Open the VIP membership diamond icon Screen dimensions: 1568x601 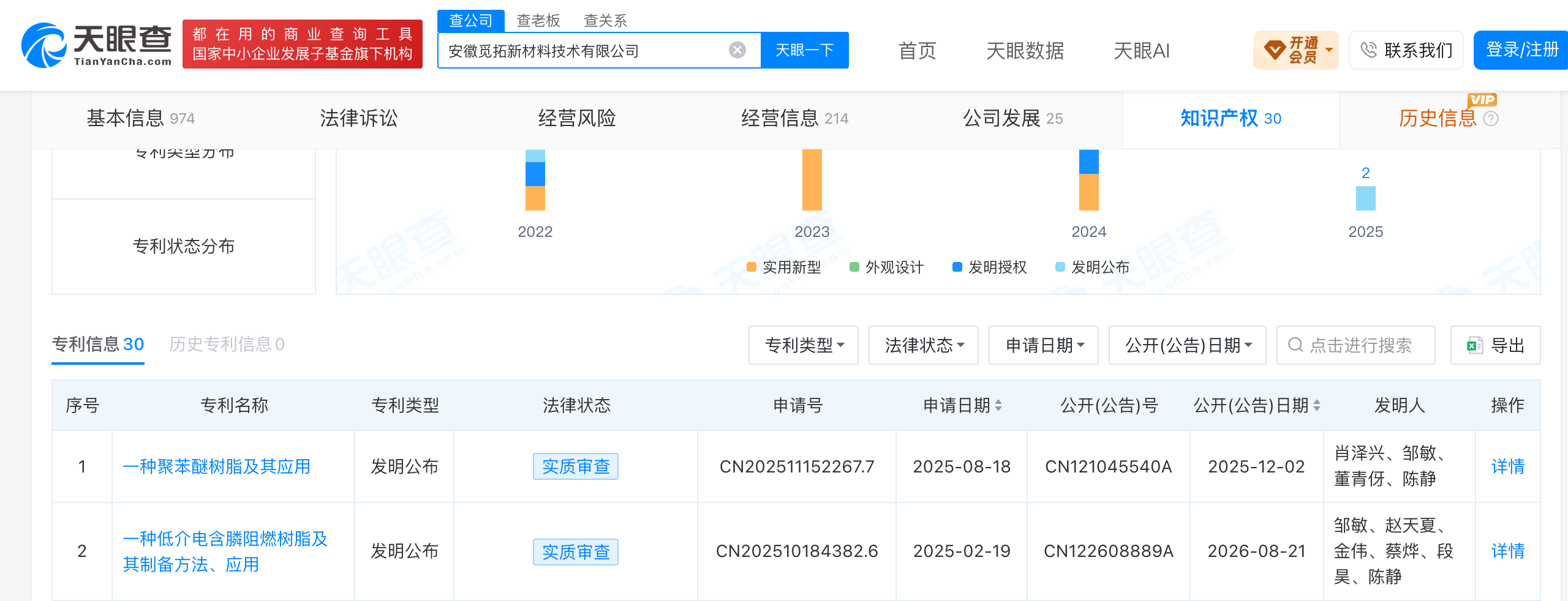(1275, 50)
